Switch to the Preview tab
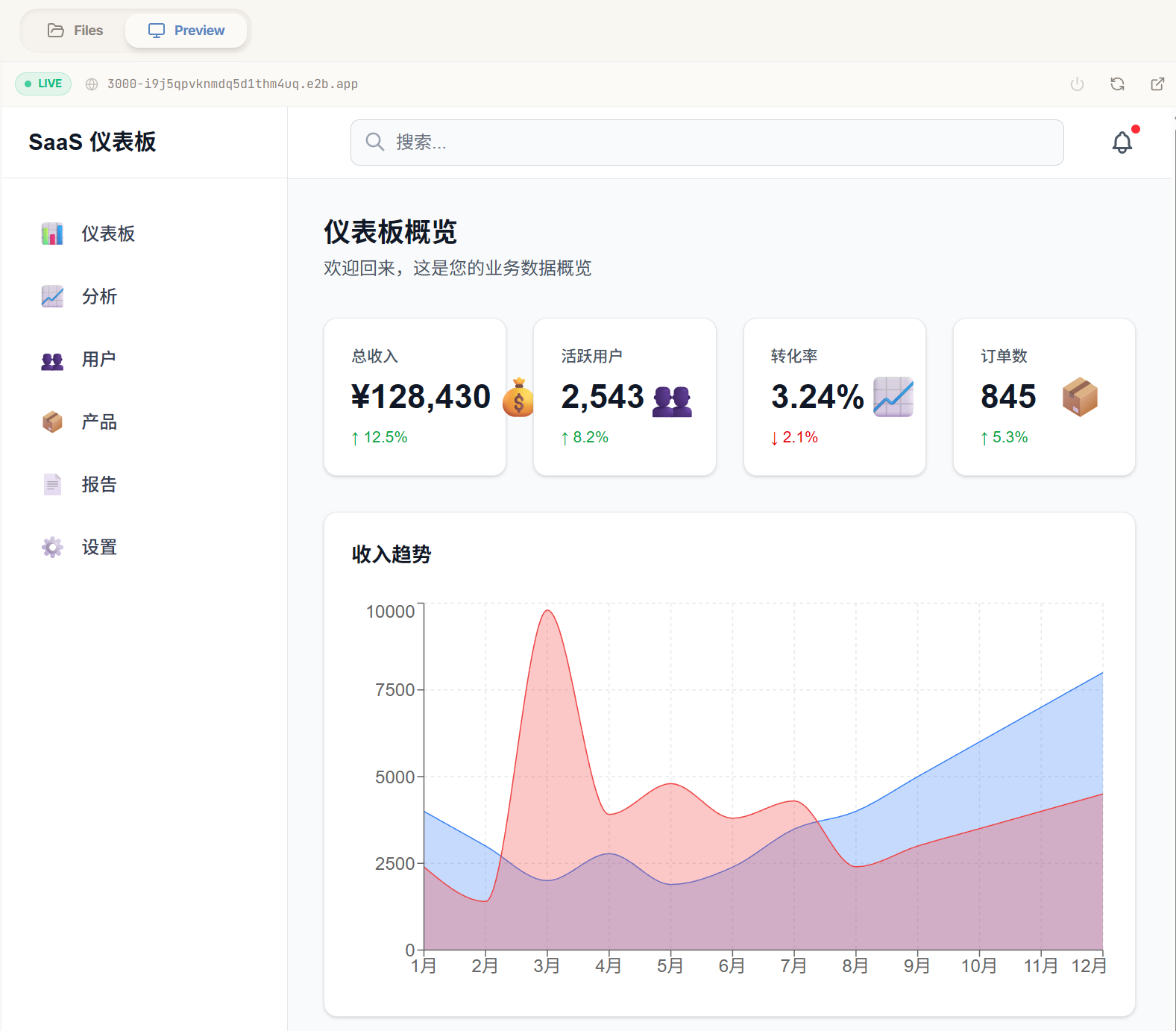The width and height of the screenshot is (1176, 1031). pyautogui.click(x=186, y=31)
